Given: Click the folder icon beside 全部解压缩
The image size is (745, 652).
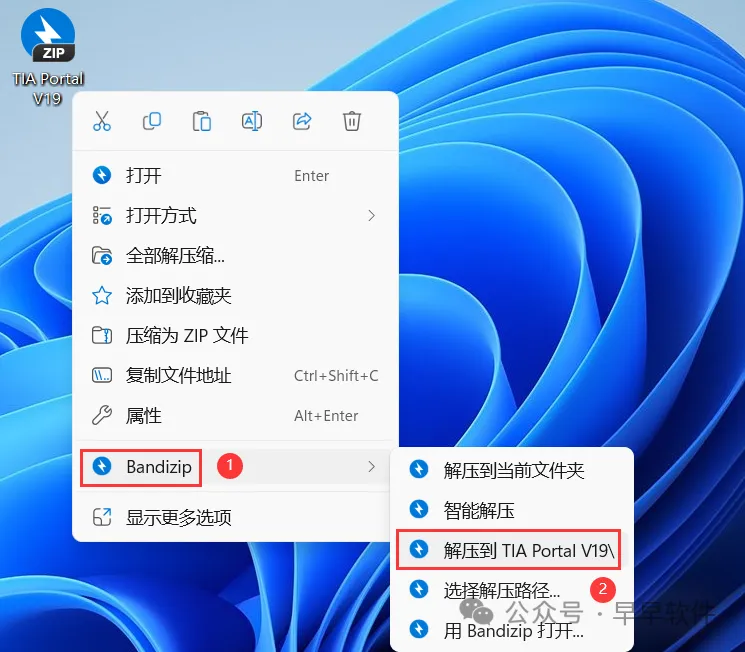Looking at the screenshot, I should pyautogui.click(x=102, y=256).
